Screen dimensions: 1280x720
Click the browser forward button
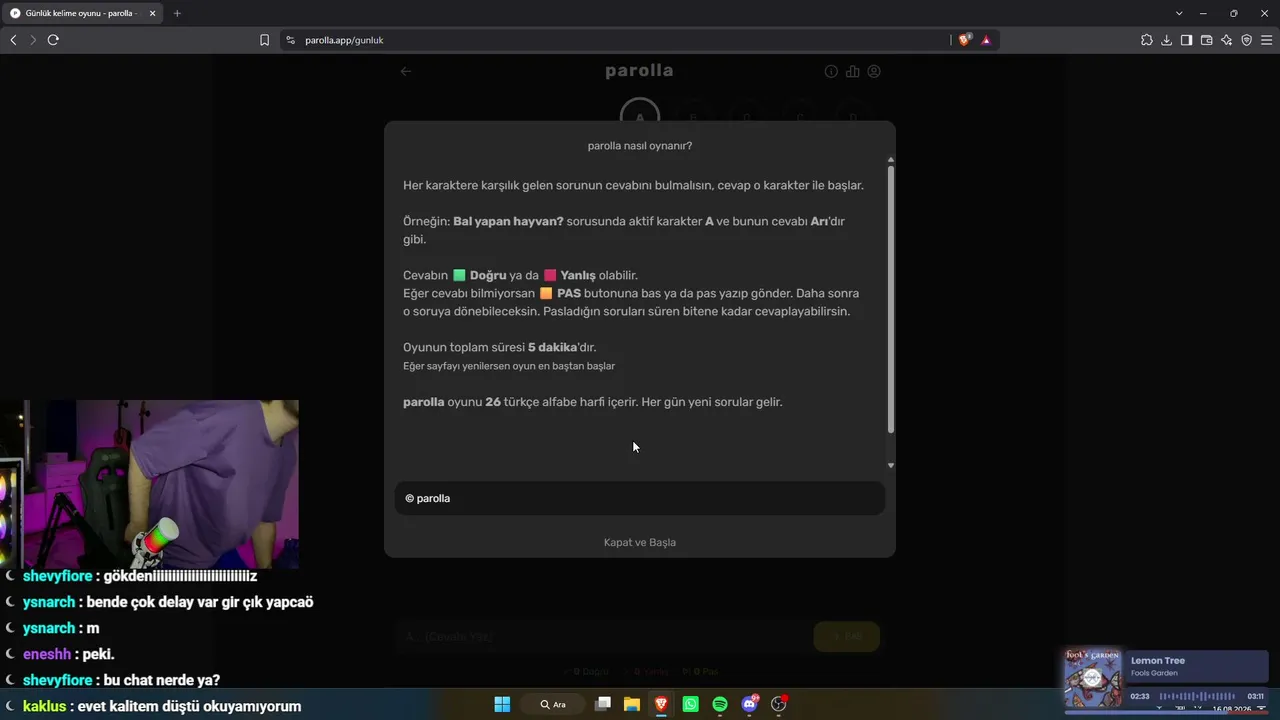(33, 40)
